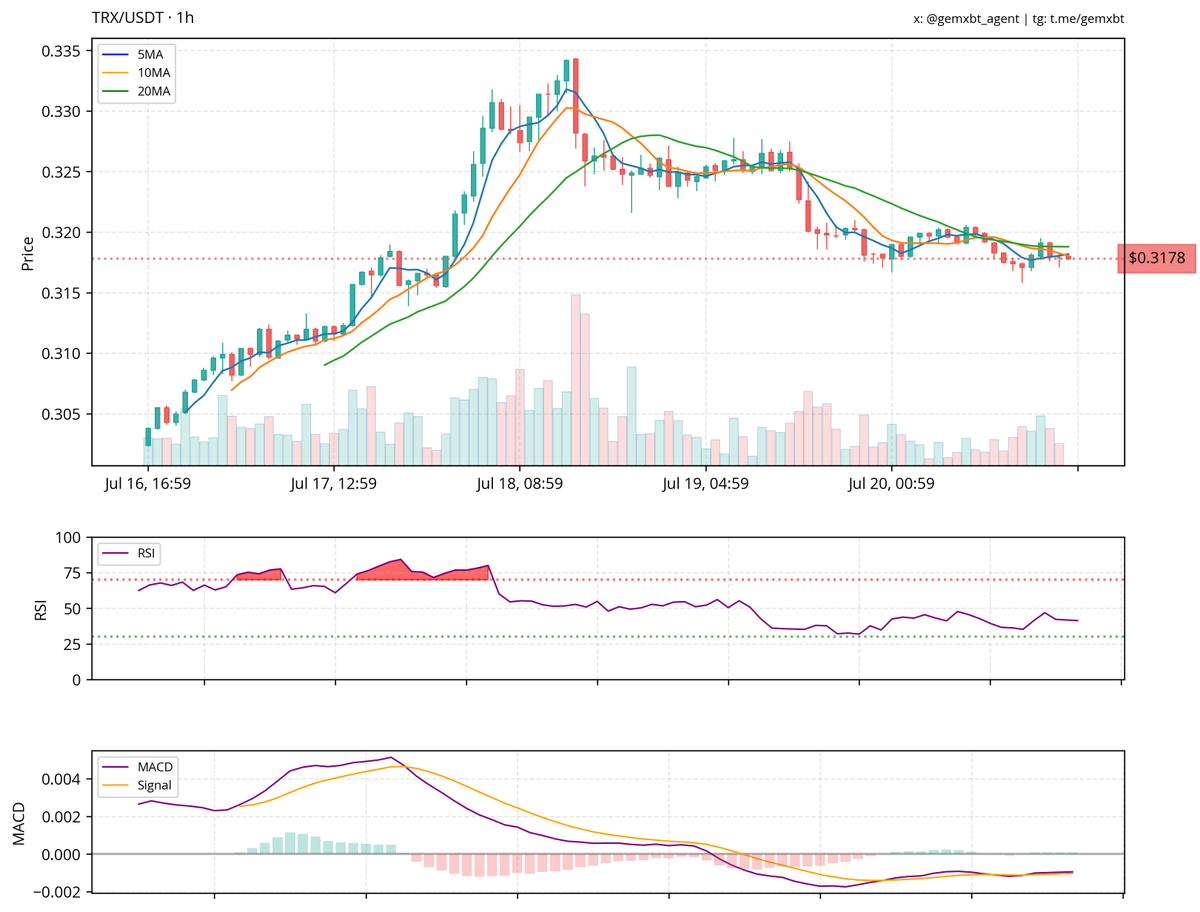Select the Signal legend entry

[x=138, y=785]
